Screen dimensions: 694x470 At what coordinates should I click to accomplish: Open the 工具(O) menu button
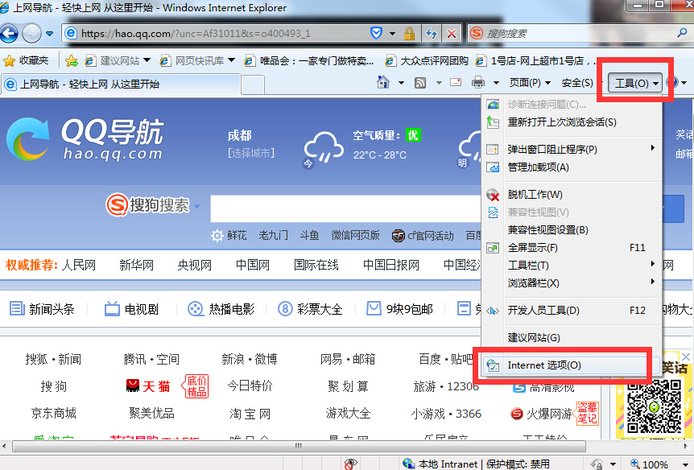[636, 83]
